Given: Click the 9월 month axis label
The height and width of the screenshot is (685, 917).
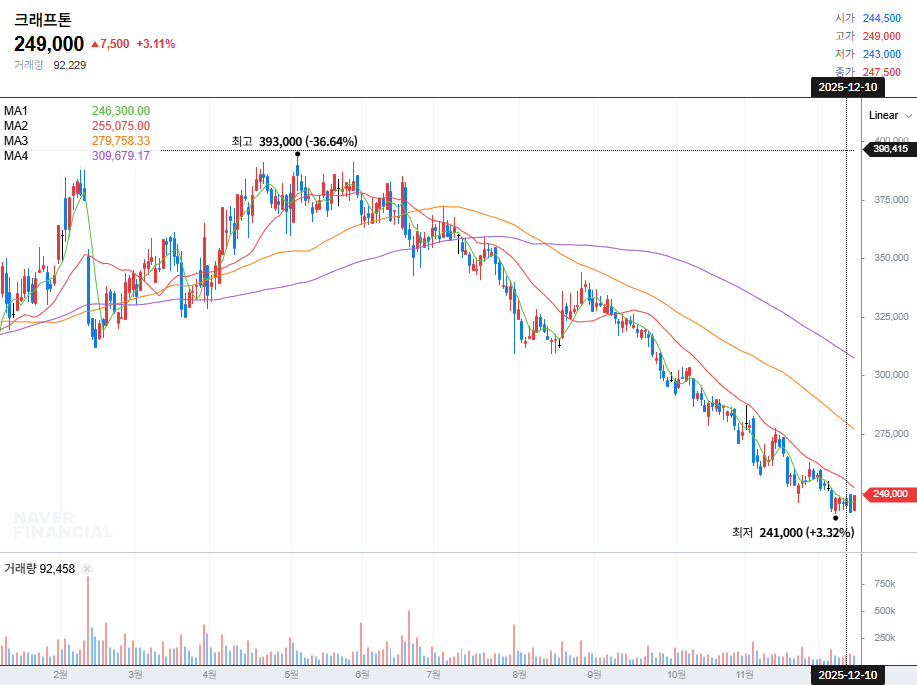Looking at the screenshot, I should [x=594, y=674].
